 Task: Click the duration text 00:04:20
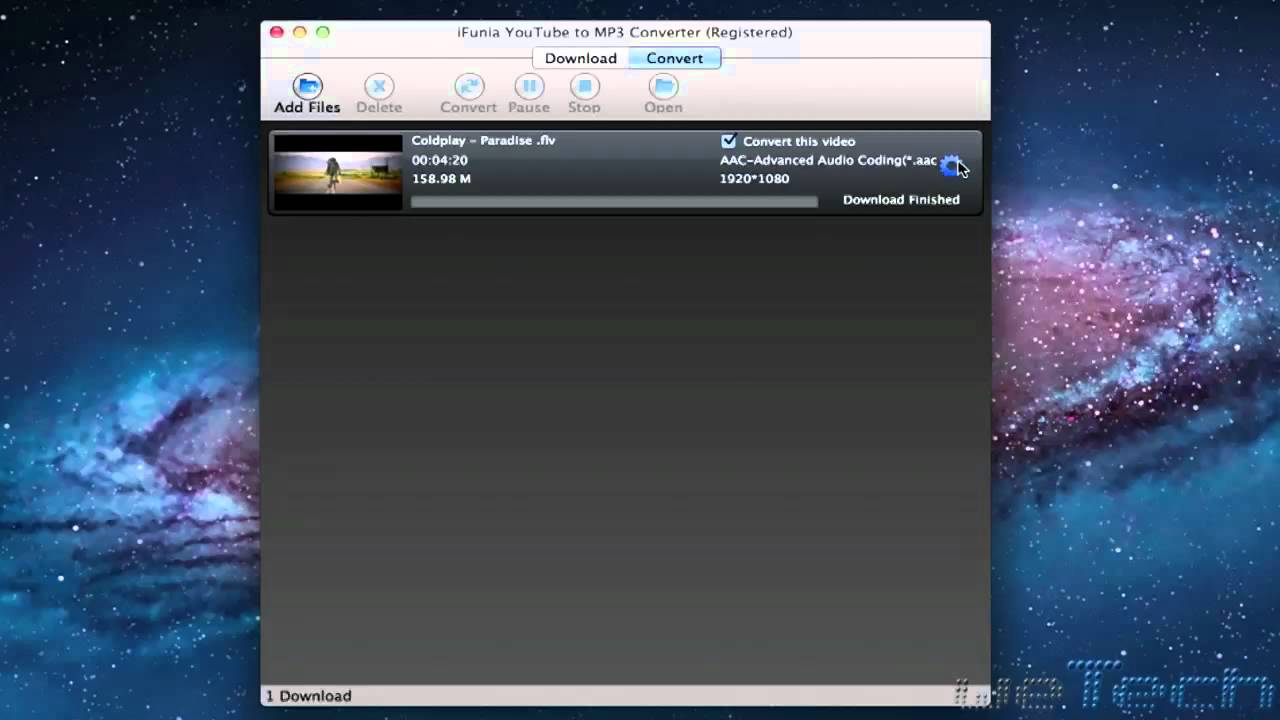[x=440, y=160]
